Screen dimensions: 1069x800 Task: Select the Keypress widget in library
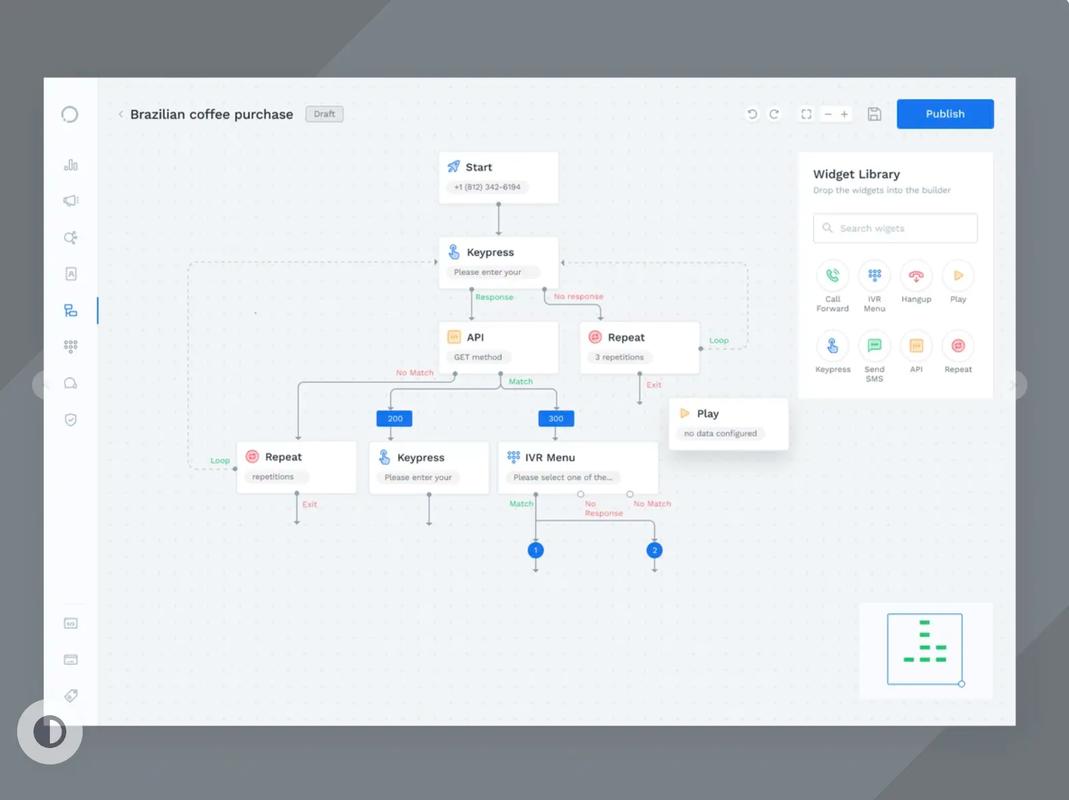point(832,352)
